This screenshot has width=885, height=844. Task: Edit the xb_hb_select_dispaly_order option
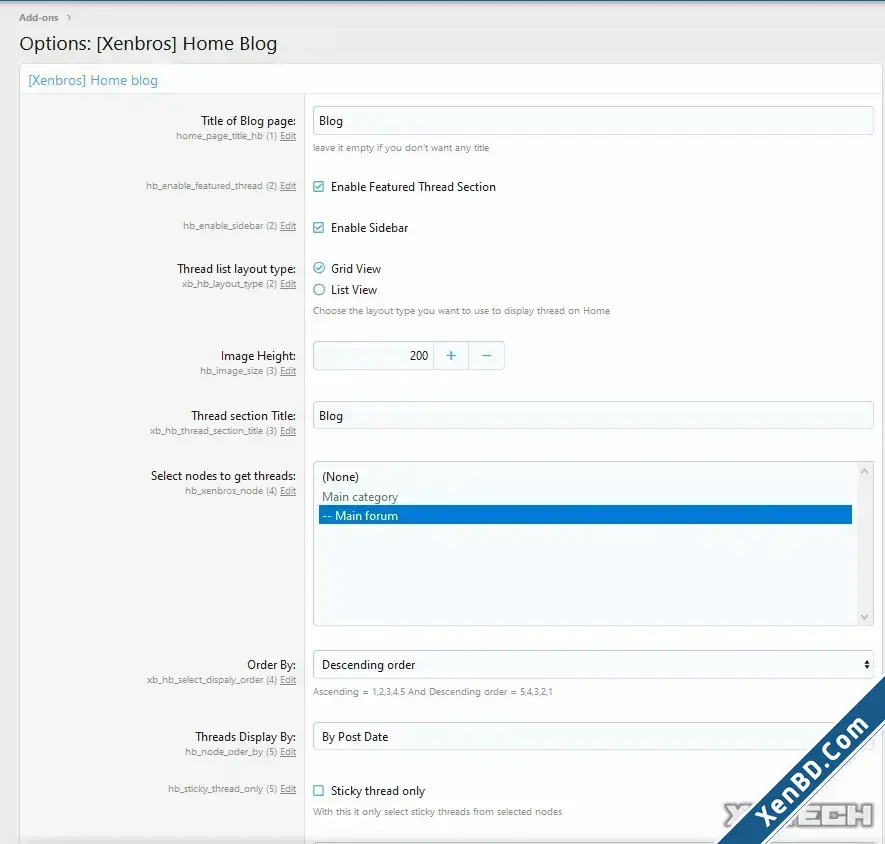tap(288, 680)
